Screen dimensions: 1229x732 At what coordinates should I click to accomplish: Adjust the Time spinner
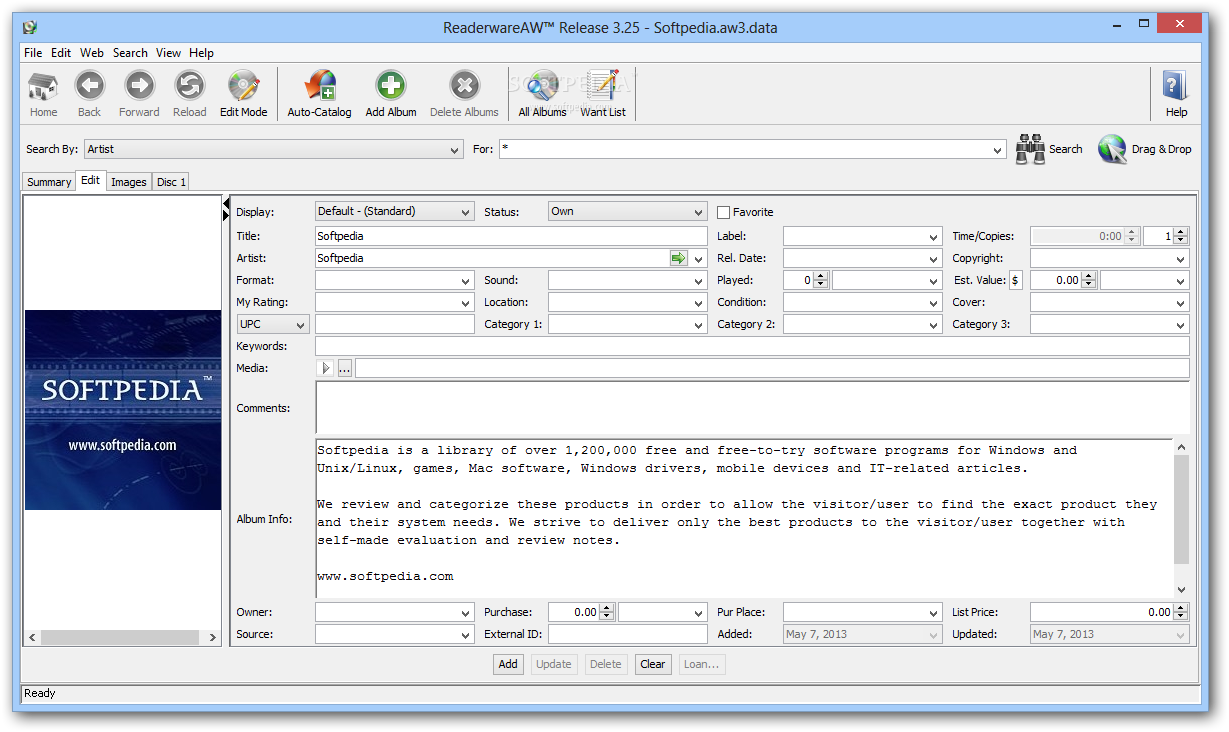point(1132,236)
